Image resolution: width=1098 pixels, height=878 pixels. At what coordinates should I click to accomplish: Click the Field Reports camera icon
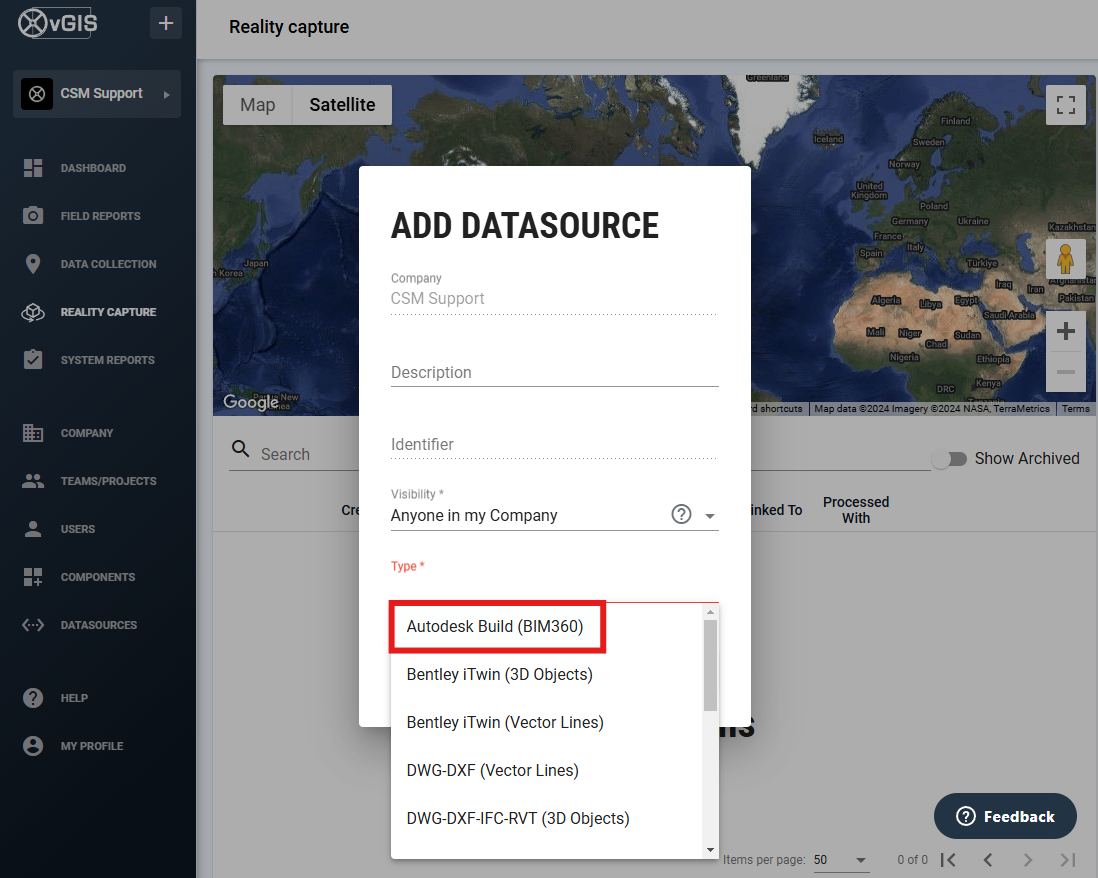33,216
